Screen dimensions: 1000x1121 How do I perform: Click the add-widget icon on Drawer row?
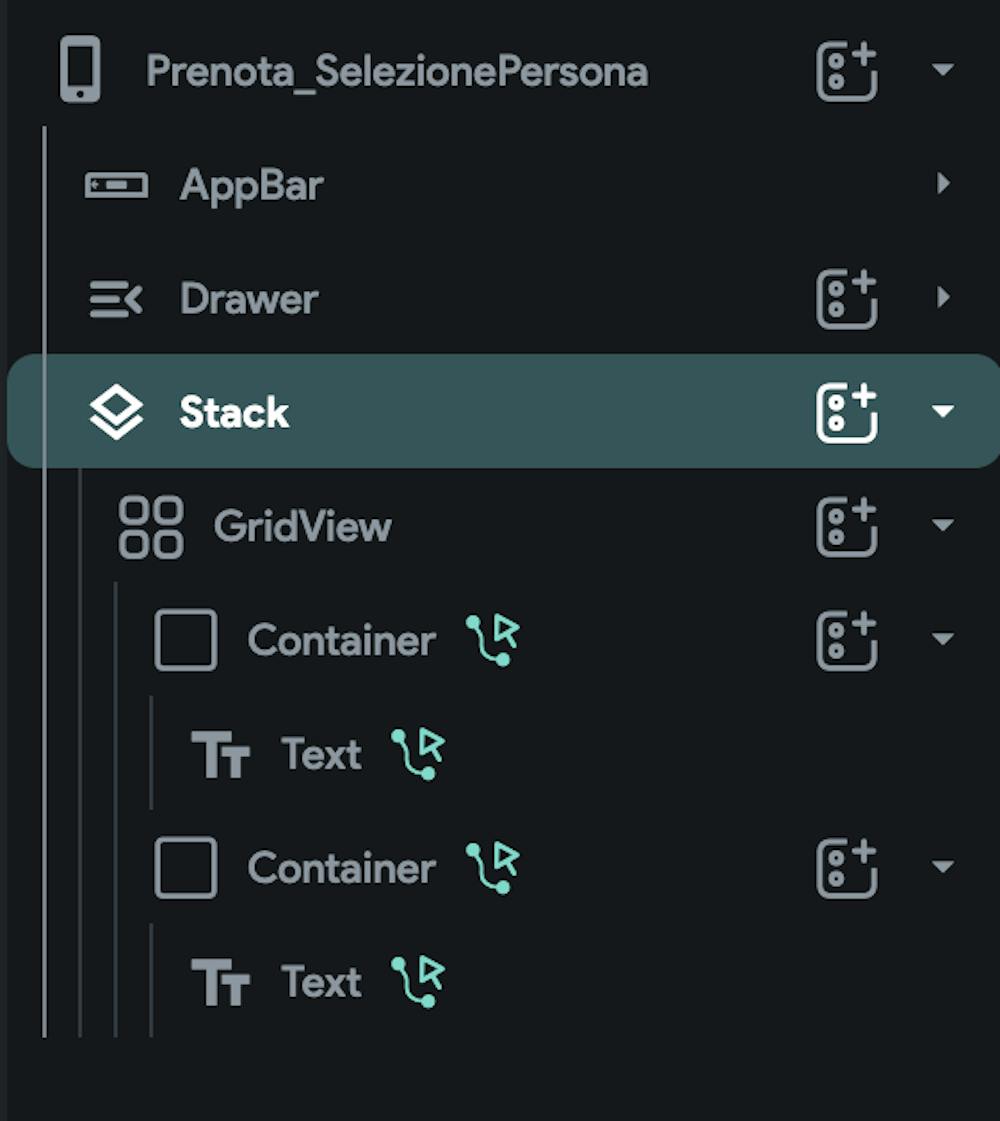click(846, 299)
